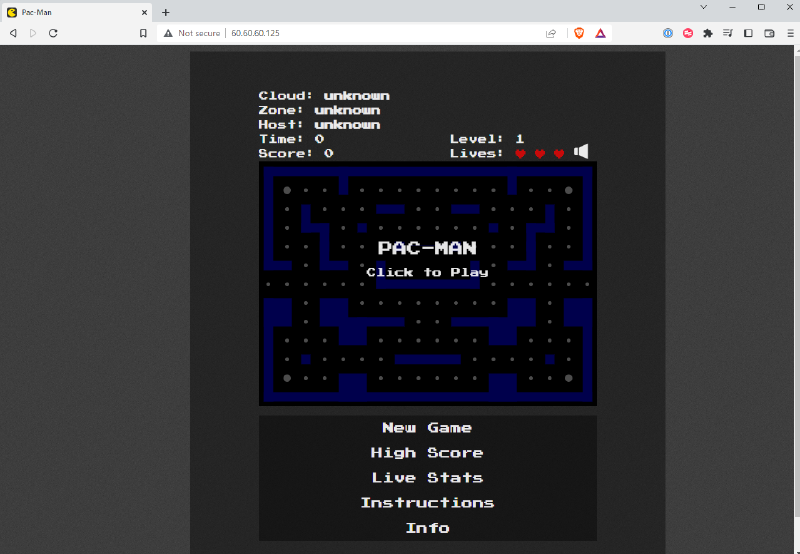800x554 pixels.
Task: Click the Level: 1 readout
Action: click(x=487, y=139)
